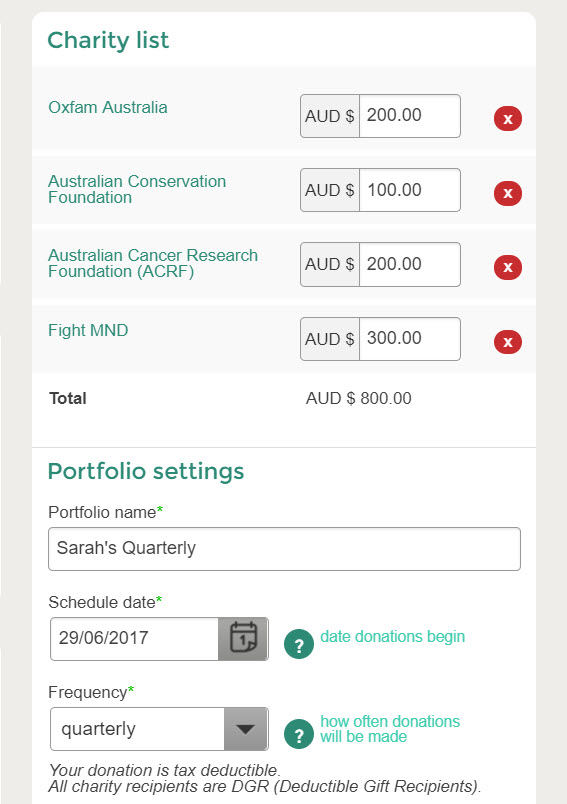Click the date donations begin help text
The height and width of the screenshot is (804, 567).
click(x=393, y=636)
